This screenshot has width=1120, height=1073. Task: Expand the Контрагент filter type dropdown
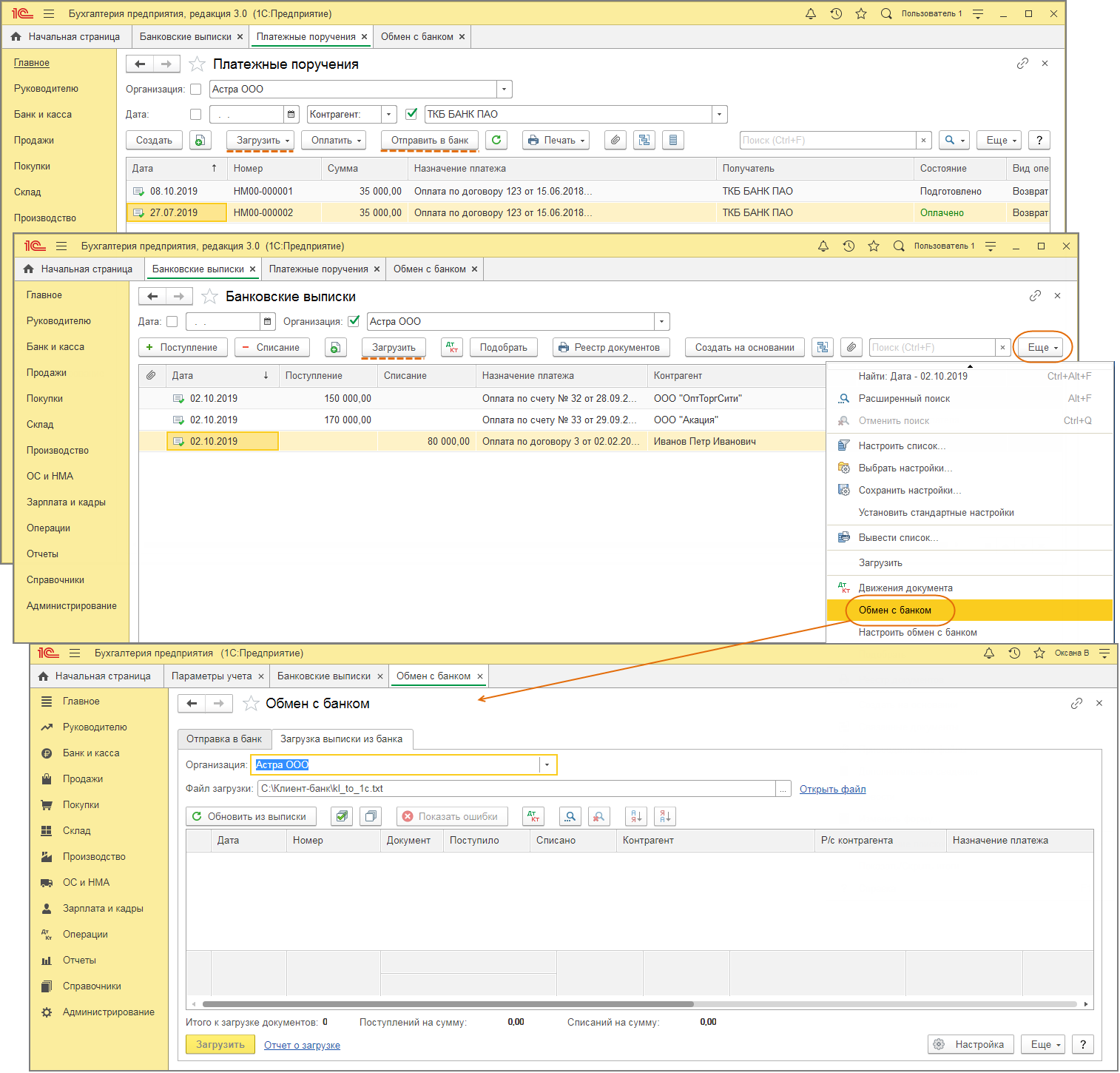pyautogui.click(x=389, y=114)
